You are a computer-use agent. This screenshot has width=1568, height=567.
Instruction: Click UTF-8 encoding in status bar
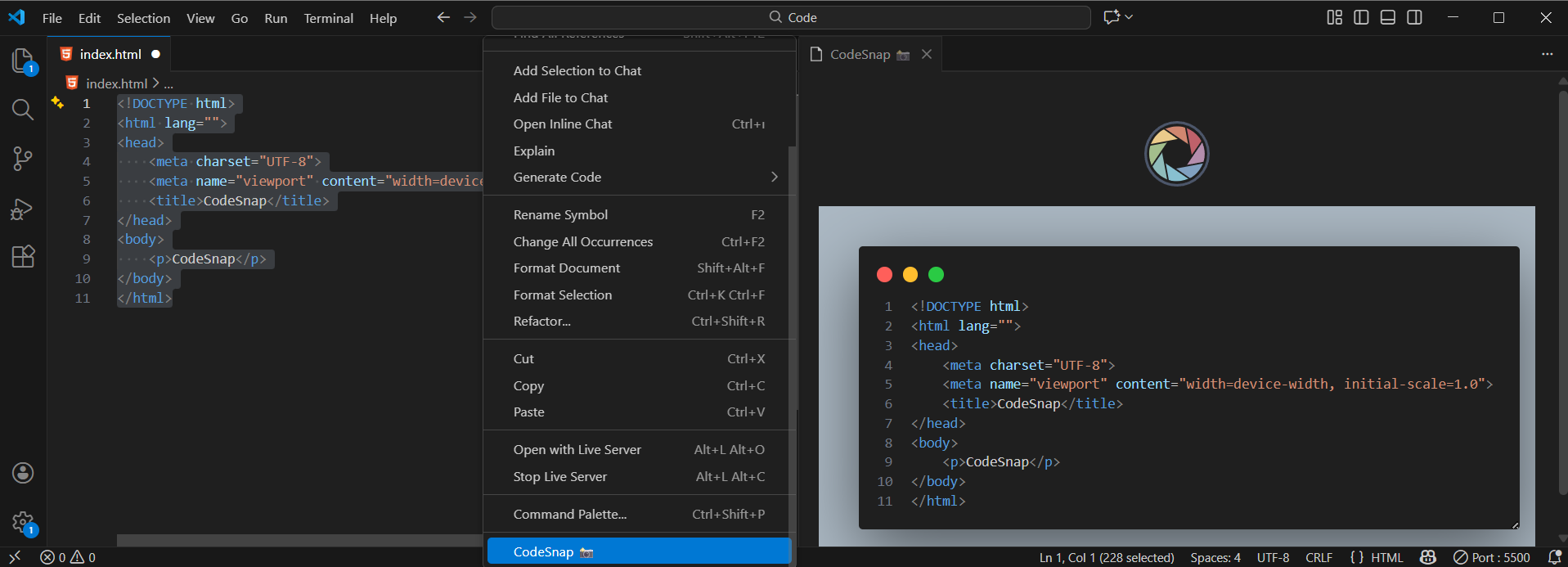(1273, 557)
